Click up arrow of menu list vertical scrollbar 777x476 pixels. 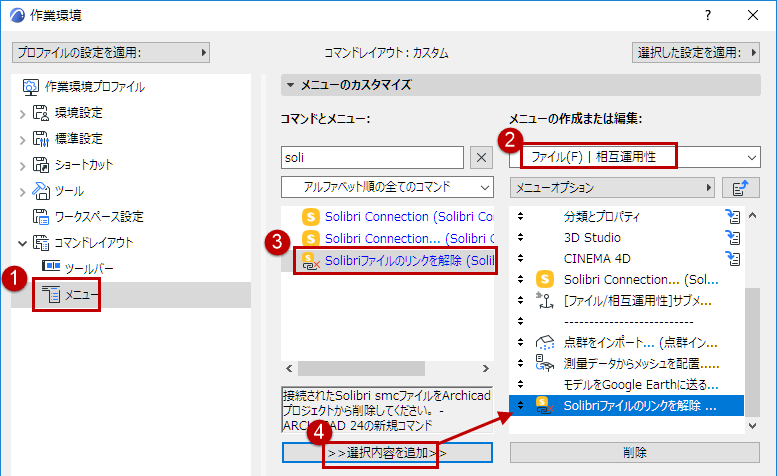pos(753,215)
